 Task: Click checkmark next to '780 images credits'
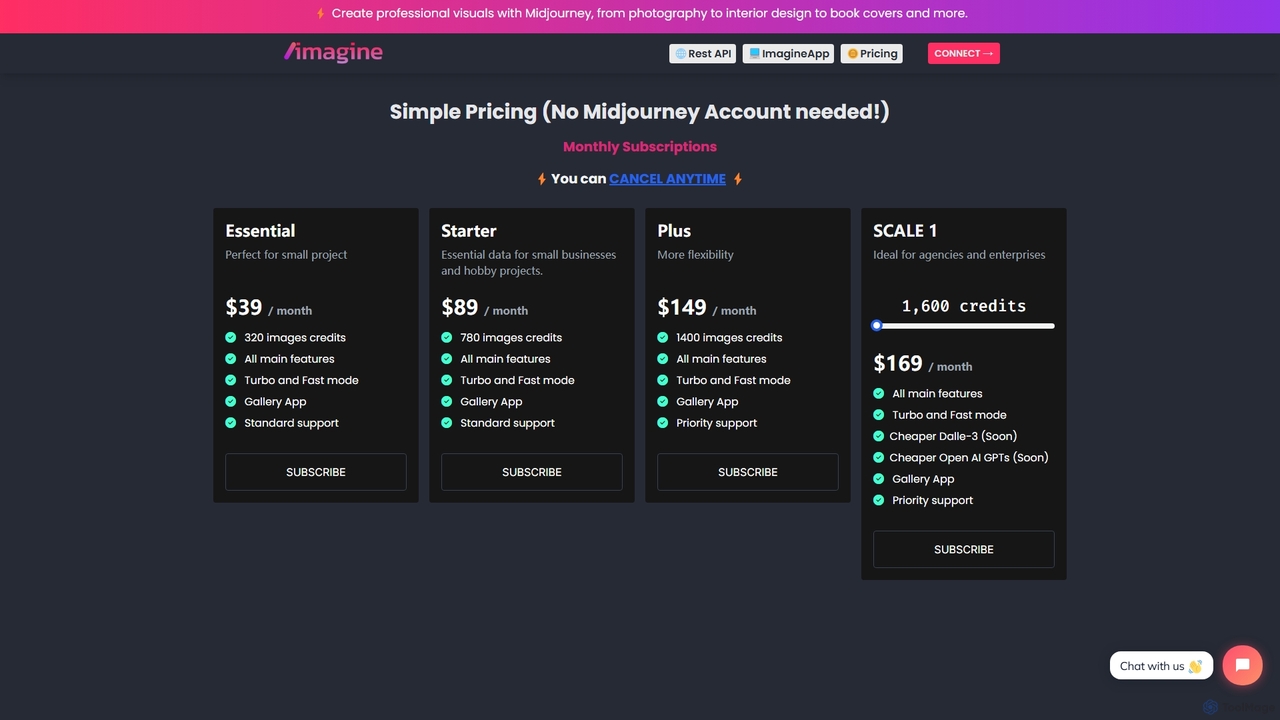[447, 338]
